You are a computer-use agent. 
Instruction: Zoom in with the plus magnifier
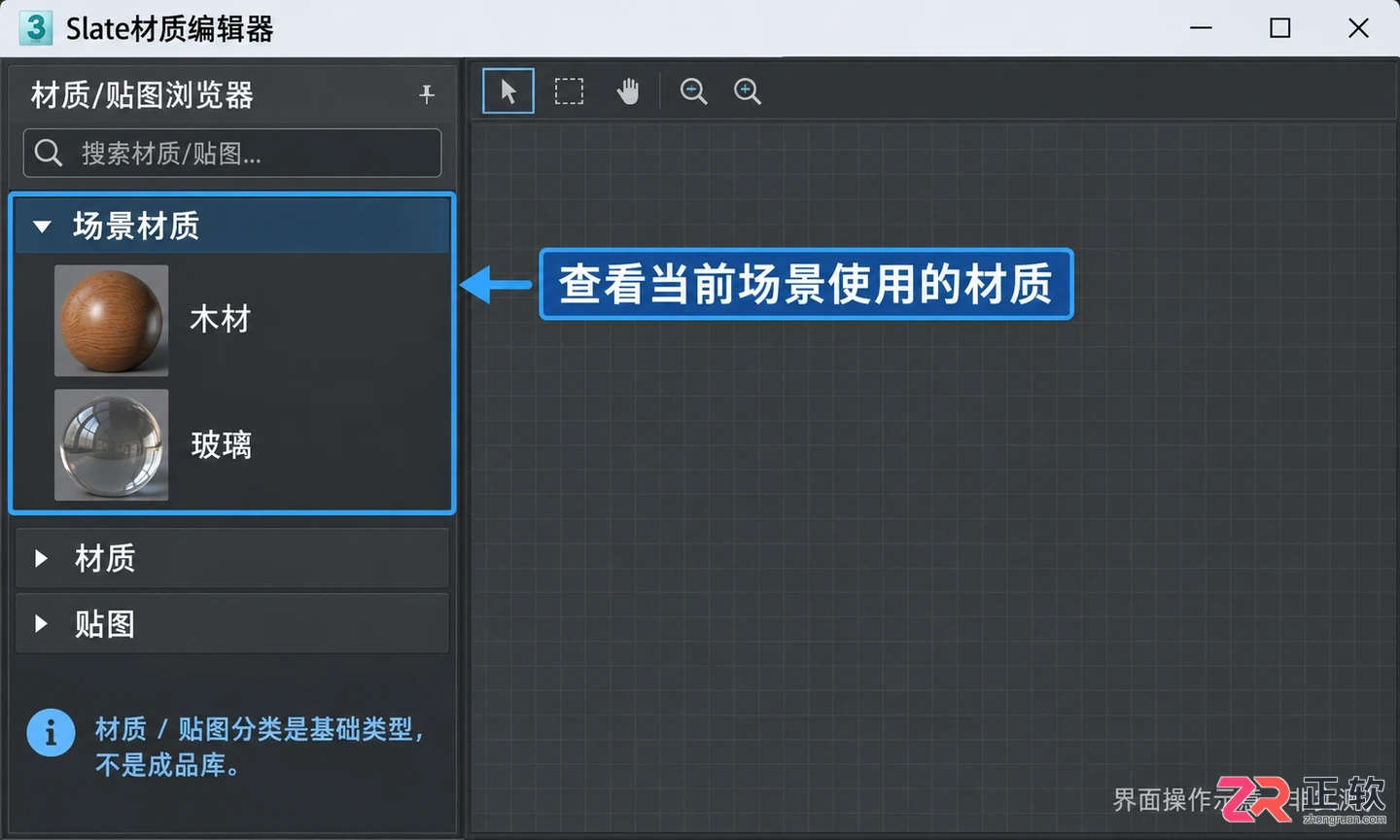pyautogui.click(x=748, y=91)
